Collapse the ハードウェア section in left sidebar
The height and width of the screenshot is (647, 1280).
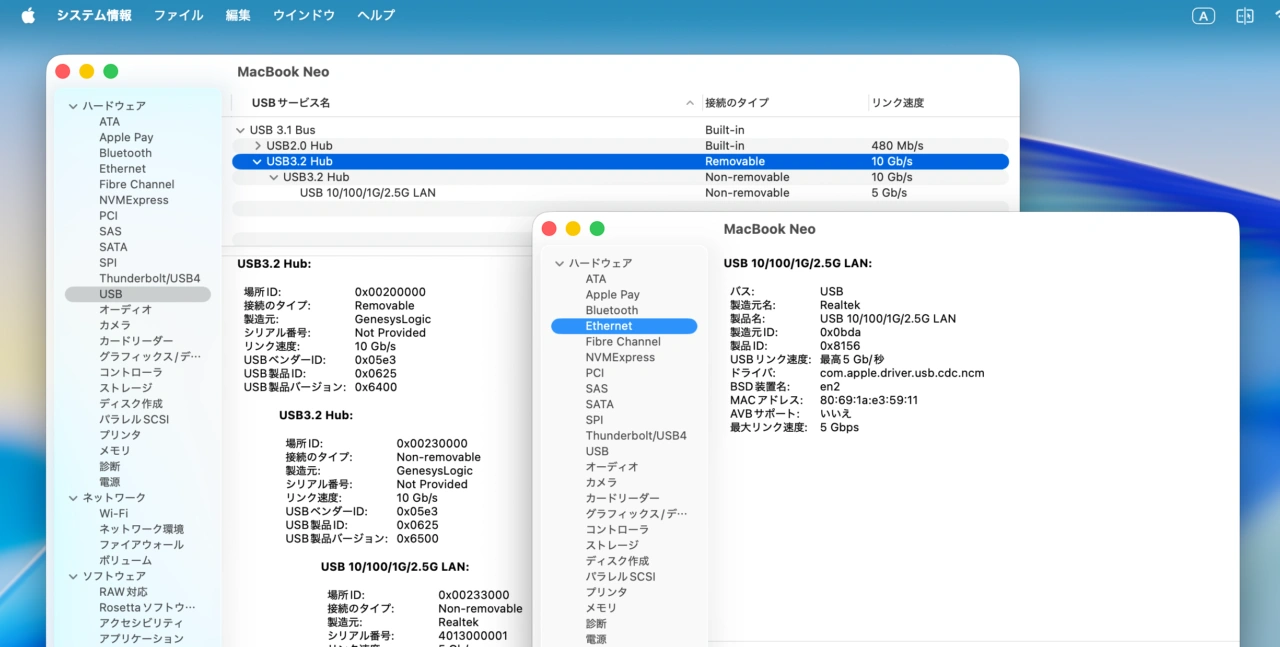pos(73,106)
